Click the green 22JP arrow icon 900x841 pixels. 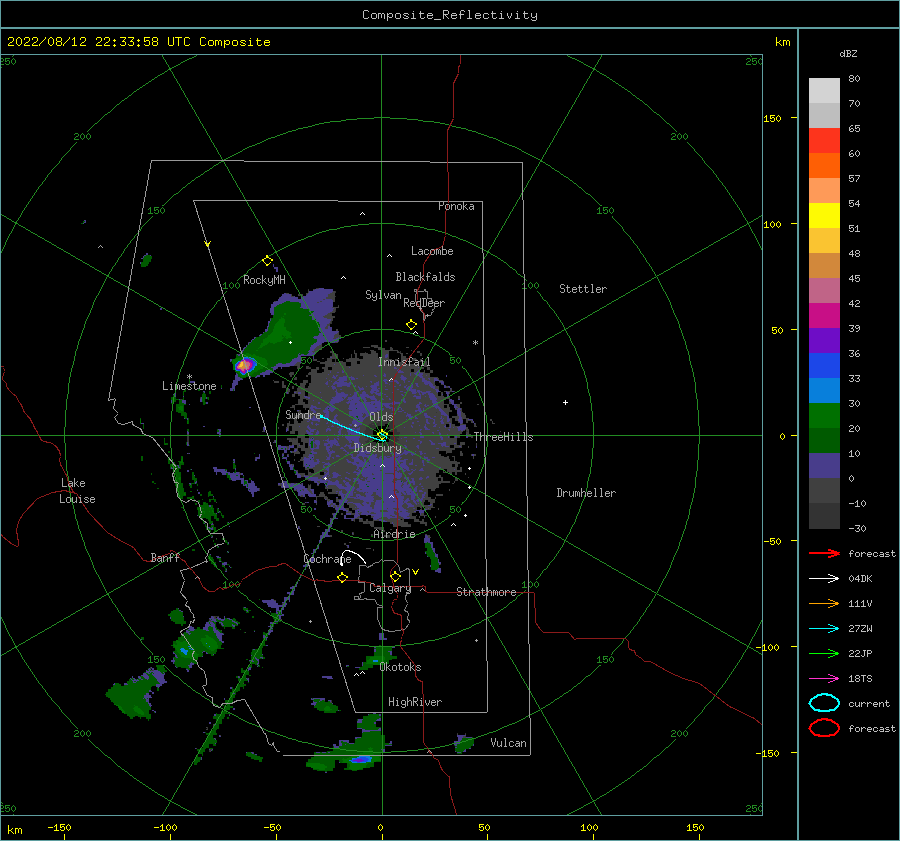click(x=824, y=653)
